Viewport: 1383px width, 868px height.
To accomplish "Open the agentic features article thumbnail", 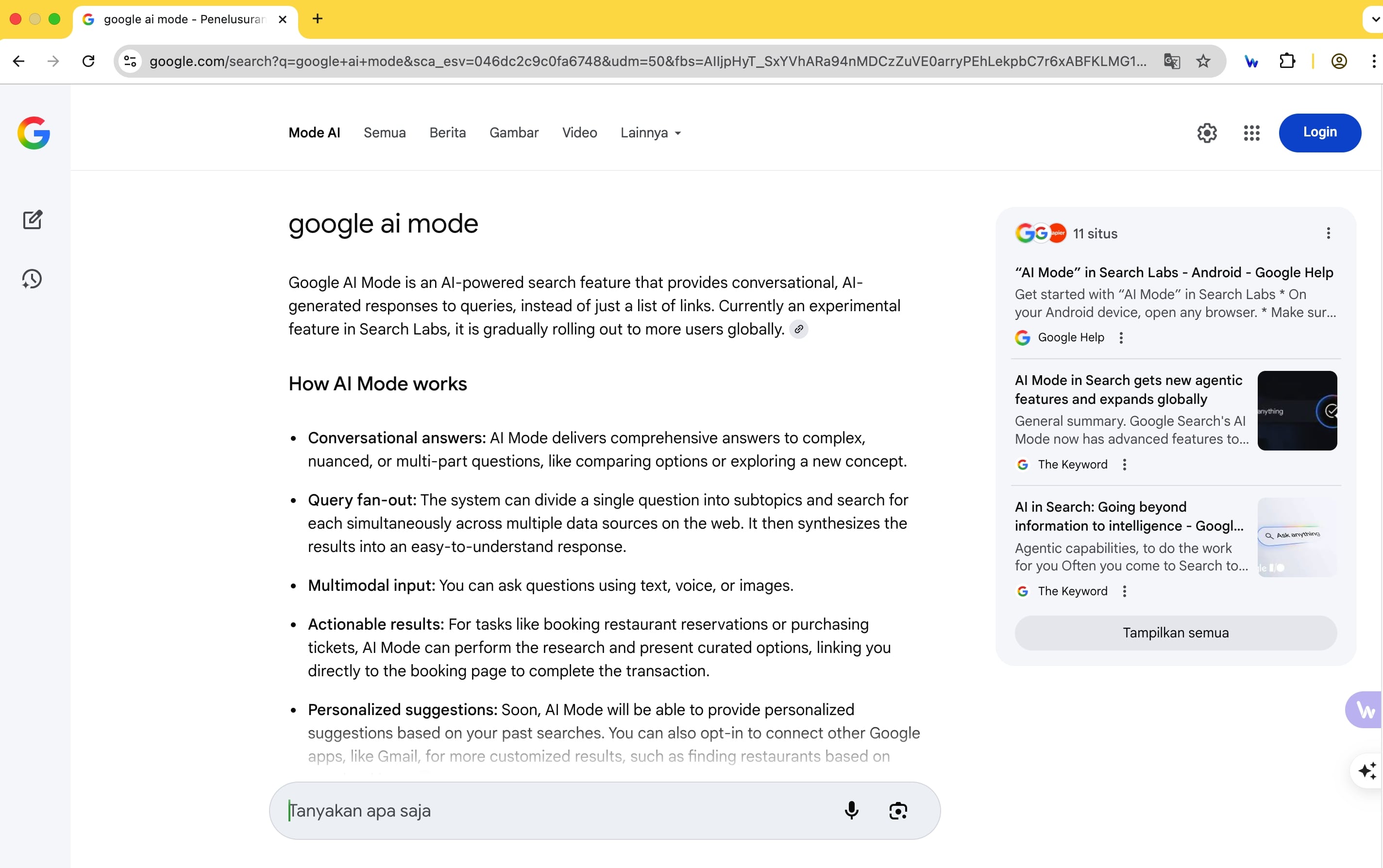I will [1297, 411].
